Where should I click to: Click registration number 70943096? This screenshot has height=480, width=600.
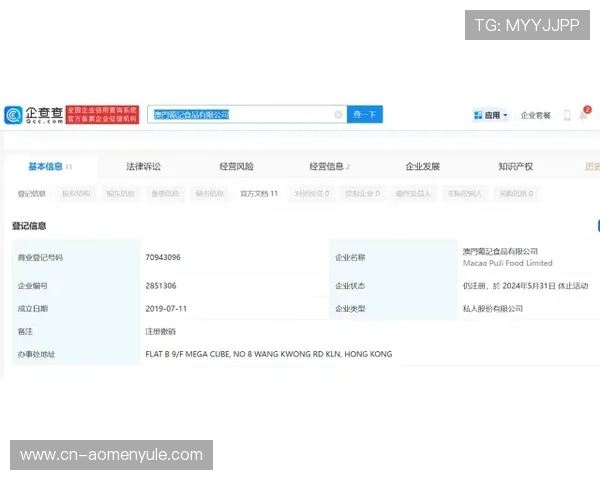click(x=163, y=257)
